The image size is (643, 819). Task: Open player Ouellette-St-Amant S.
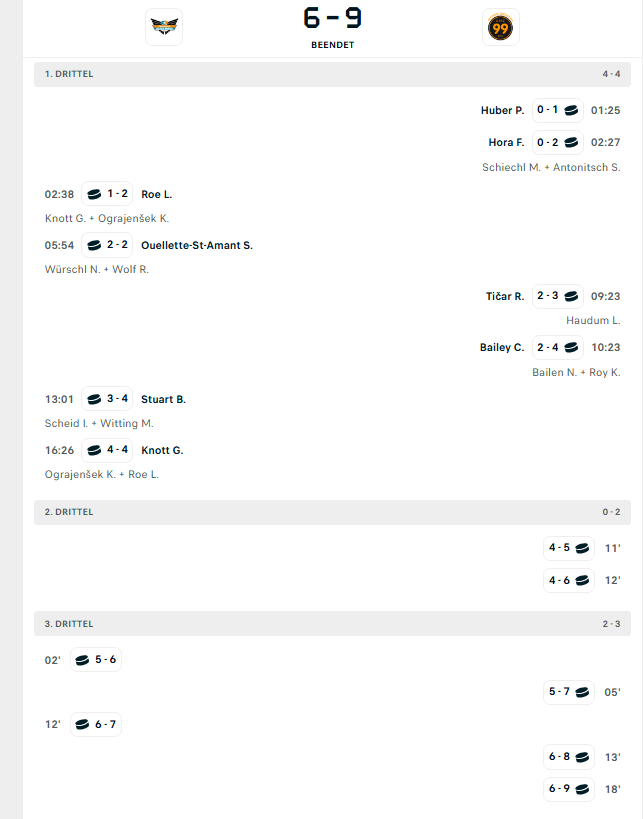tap(197, 245)
